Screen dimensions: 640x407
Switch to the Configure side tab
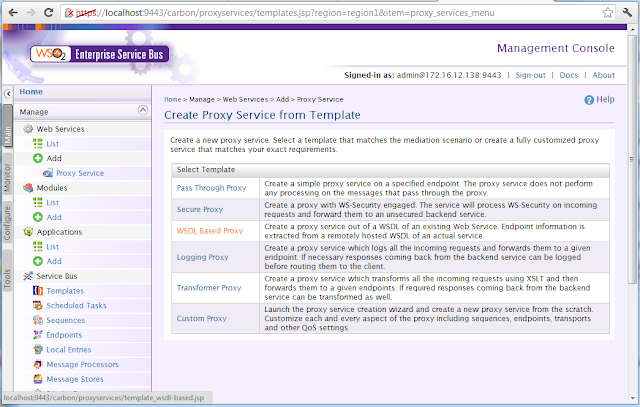(x=7, y=222)
